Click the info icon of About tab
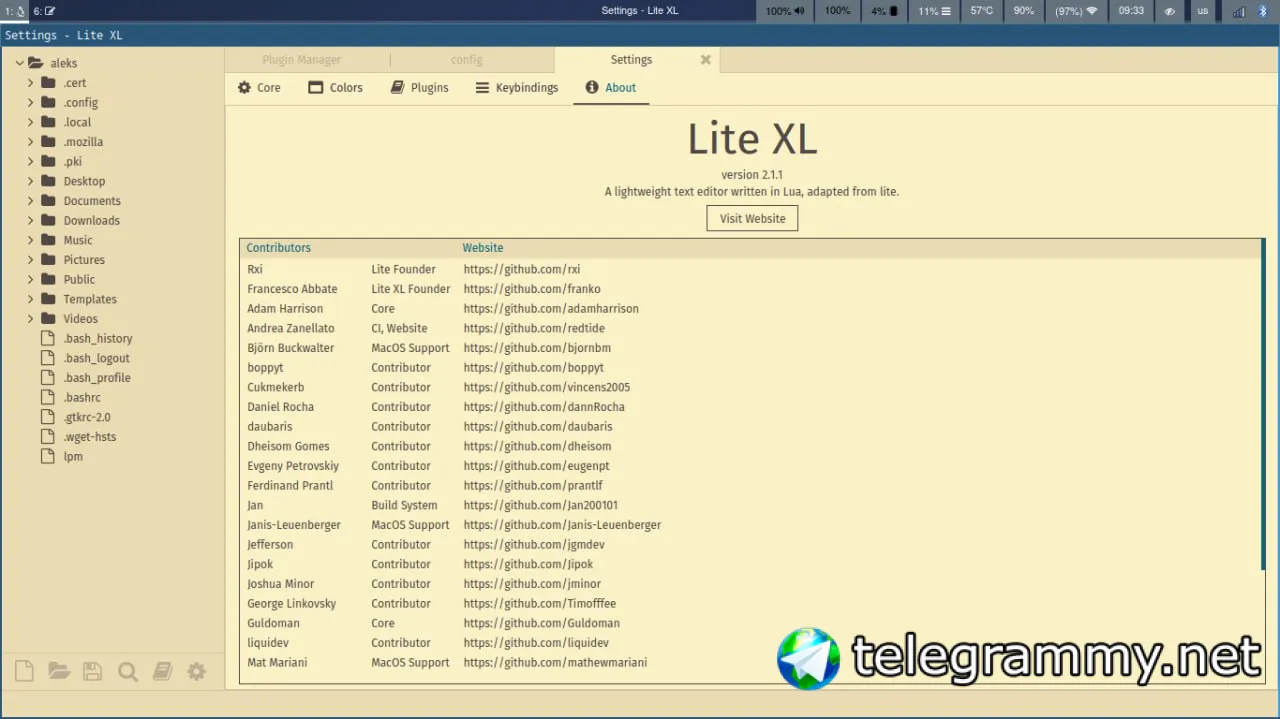Viewport: 1280px width, 719px height. coord(592,87)
